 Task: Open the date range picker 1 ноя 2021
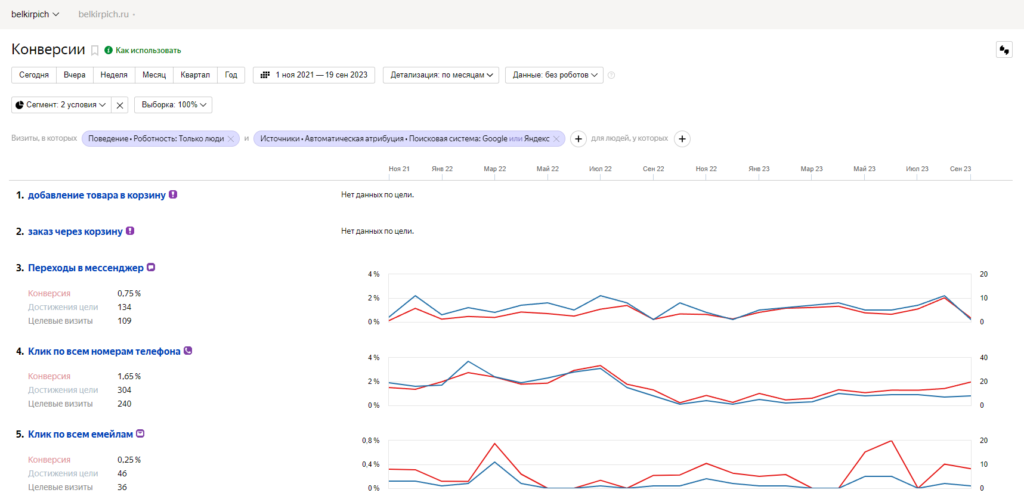pyautogui.click(x=314, y=75)
